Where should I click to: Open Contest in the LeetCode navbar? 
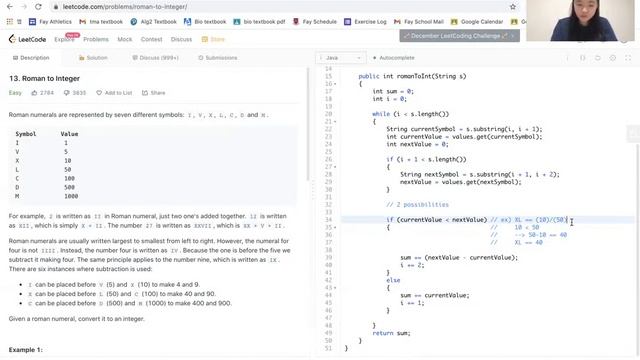click(151, 39)
